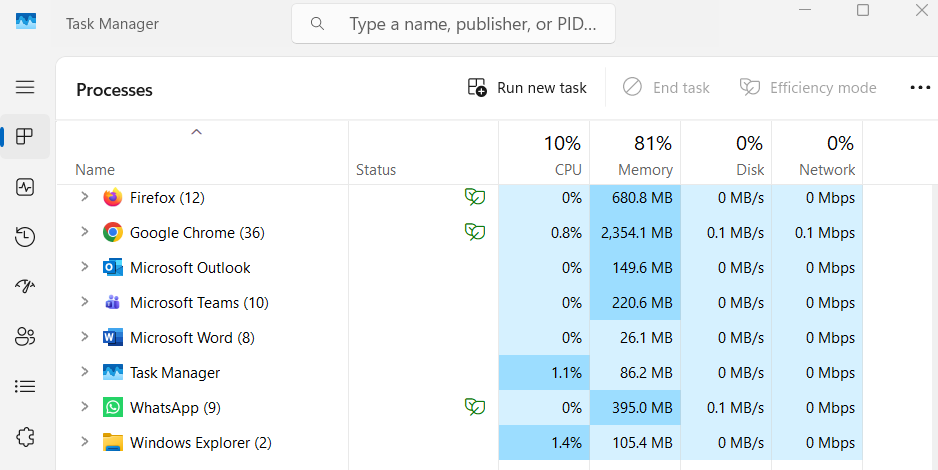The image size is (938, 470).
Task: Open the Startup apps sidebar icon
Action: point(25,287)
